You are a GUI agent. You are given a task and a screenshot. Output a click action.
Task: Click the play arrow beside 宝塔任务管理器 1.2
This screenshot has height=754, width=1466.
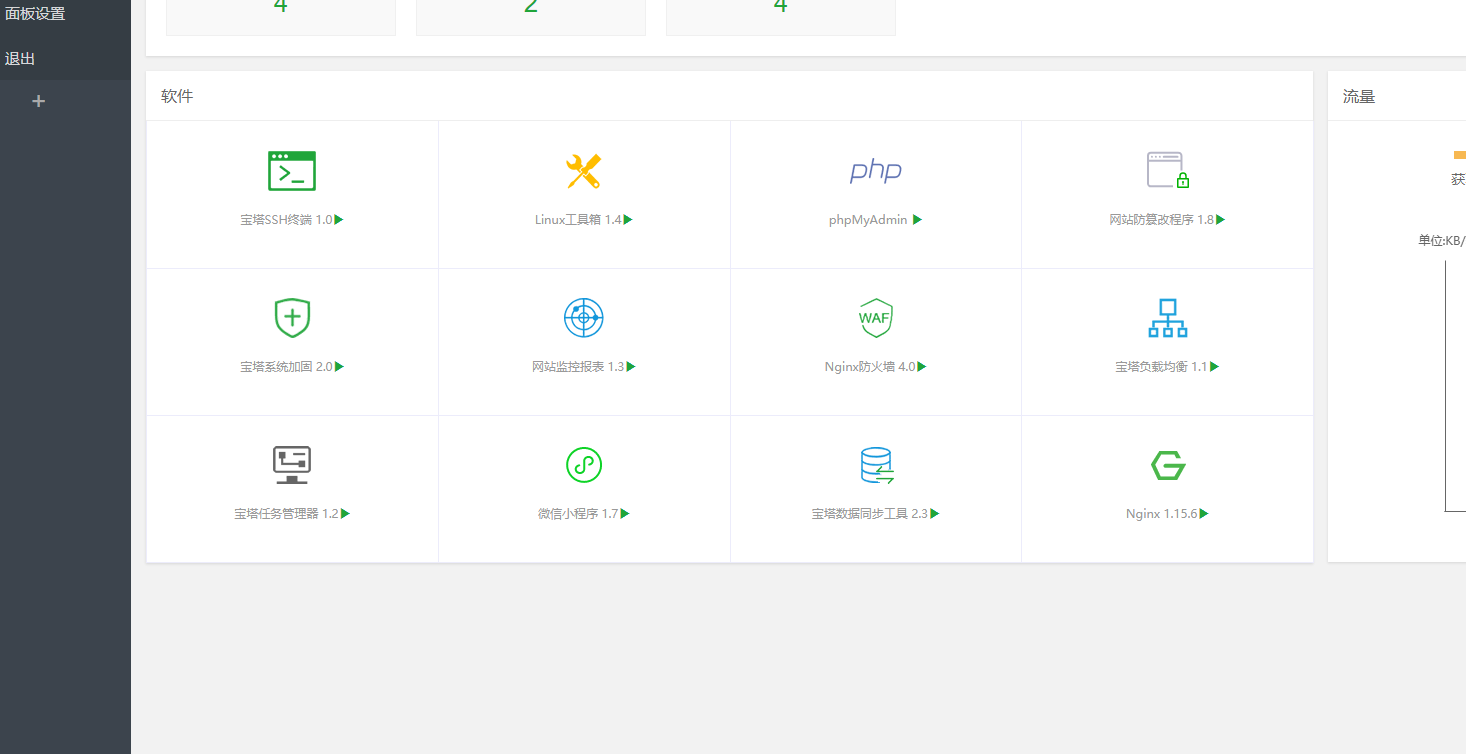point(345,514)
